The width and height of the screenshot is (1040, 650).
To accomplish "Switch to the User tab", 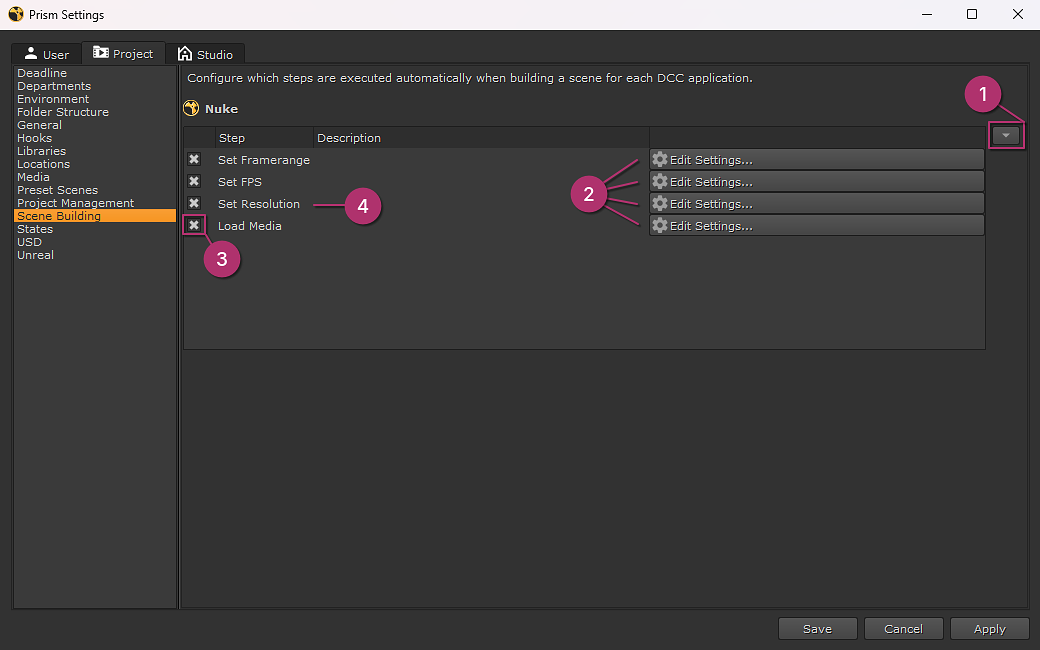I will 45,53.
